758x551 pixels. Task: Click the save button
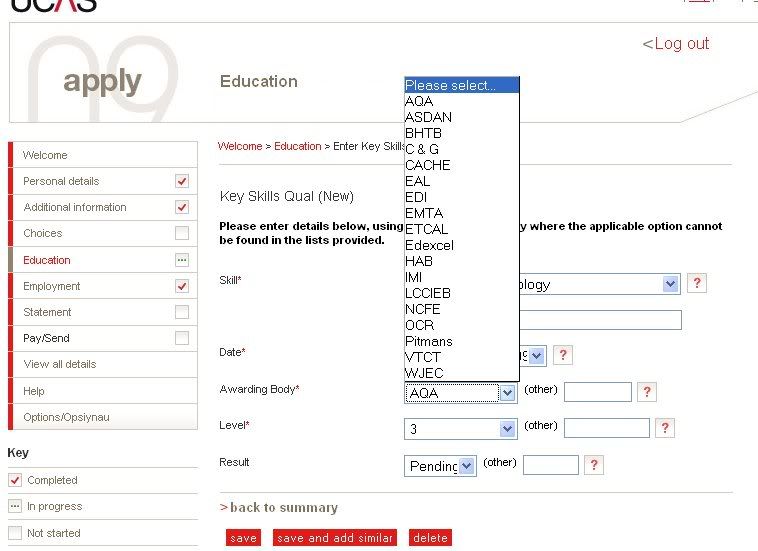(x=243, y=538)
